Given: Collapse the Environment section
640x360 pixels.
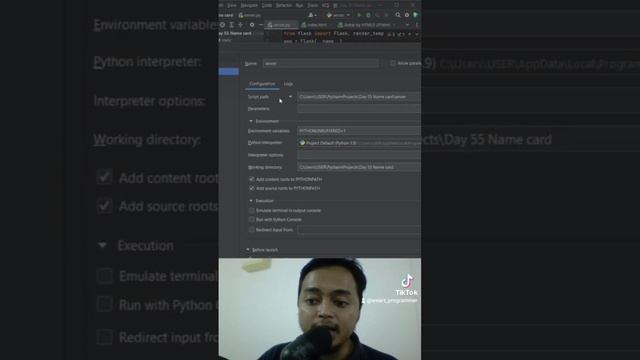Looking at the screenshot, I should [x=251, y=121].
